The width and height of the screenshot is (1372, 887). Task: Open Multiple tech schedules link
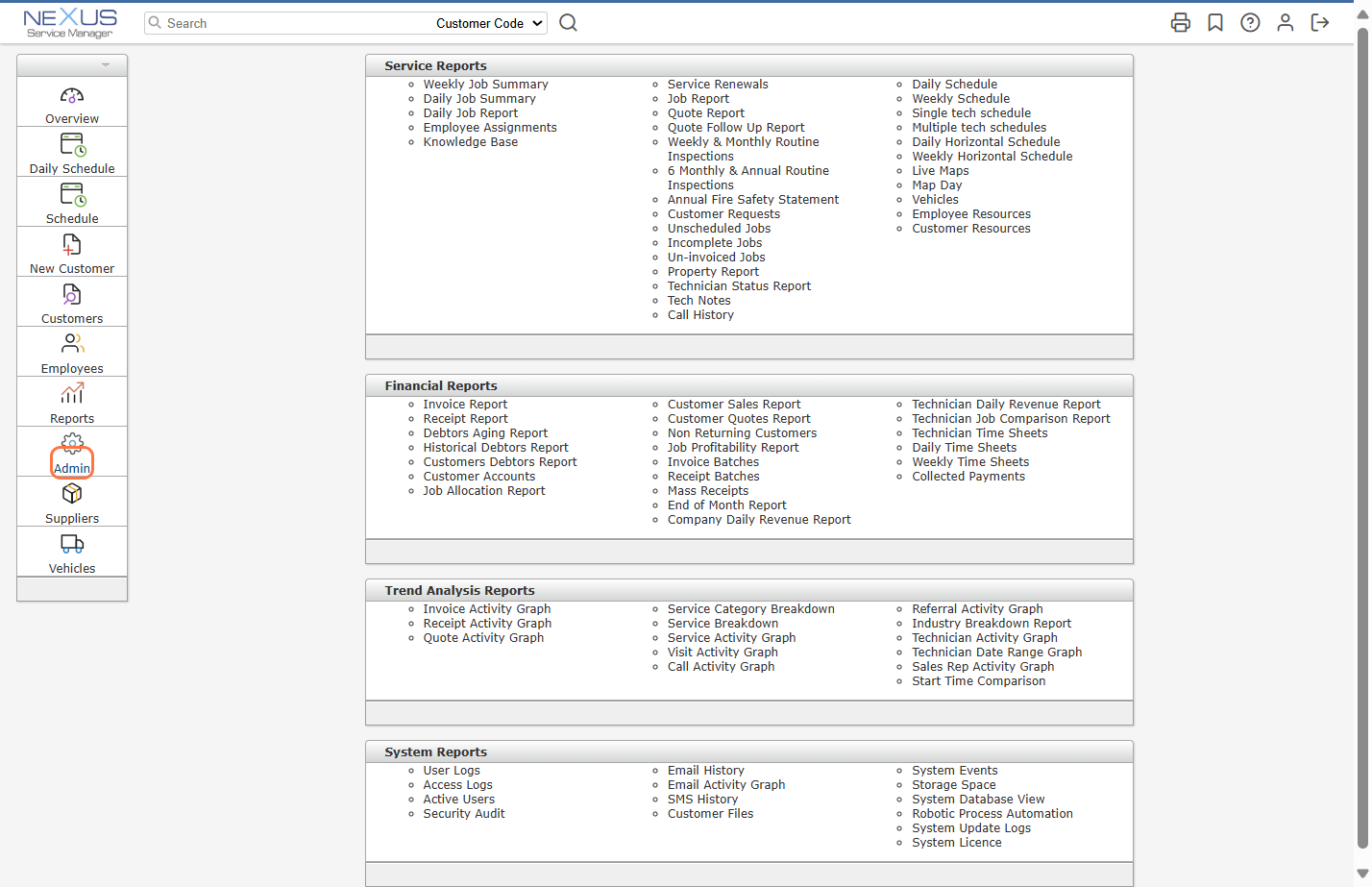coord(979,128)
